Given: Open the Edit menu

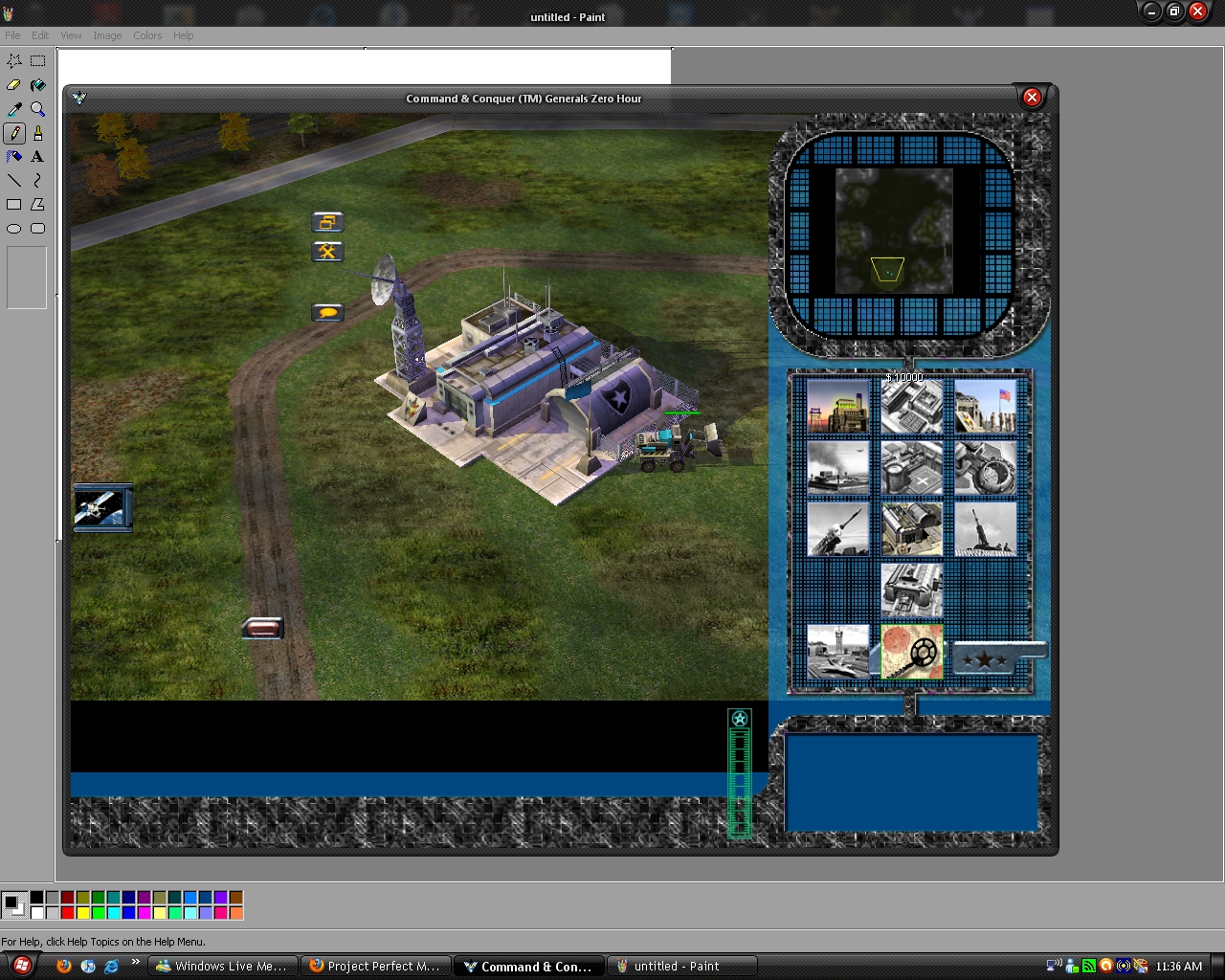Looking at the screenshot, I should coord(40,35).
